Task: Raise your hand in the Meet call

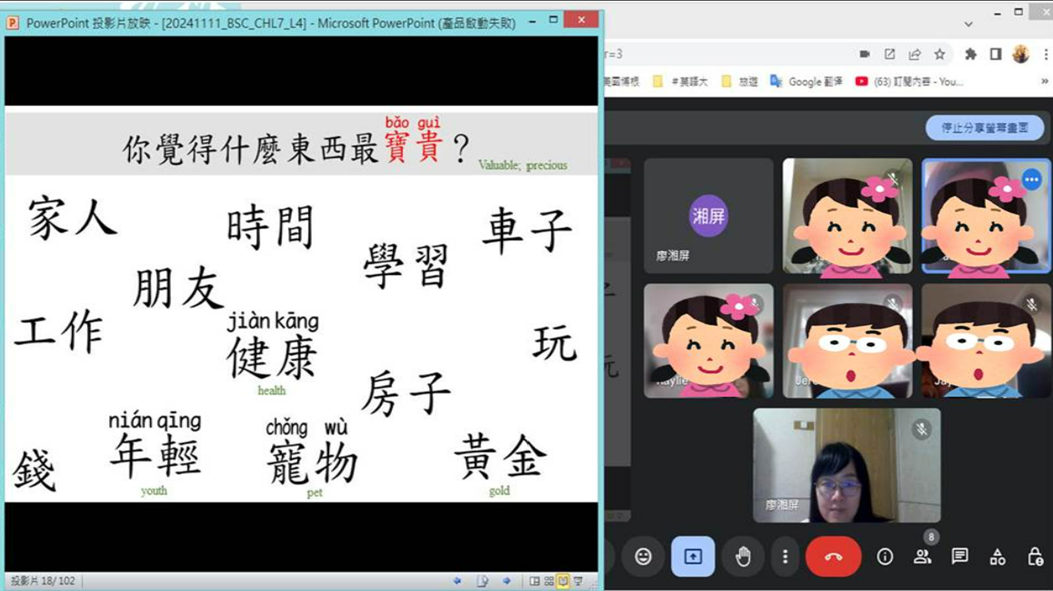Action: [744, 556]
